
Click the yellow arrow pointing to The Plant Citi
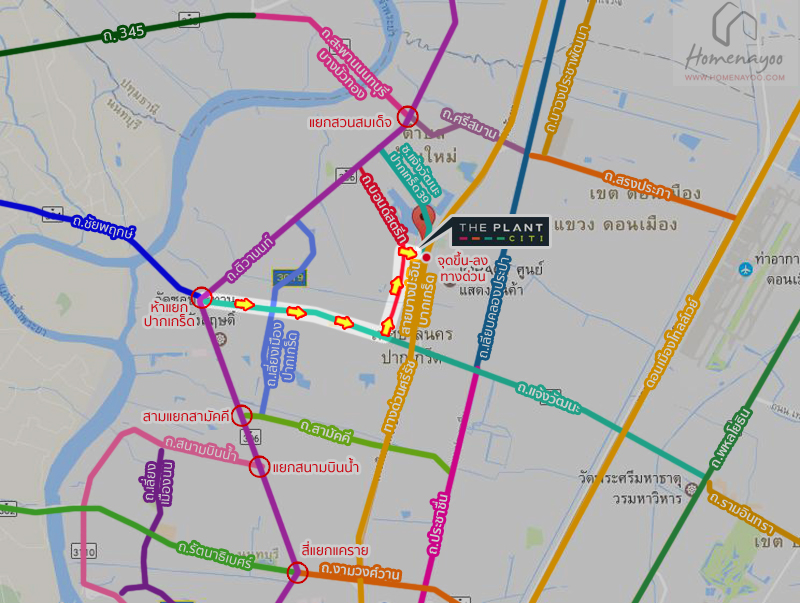[408, 252]
